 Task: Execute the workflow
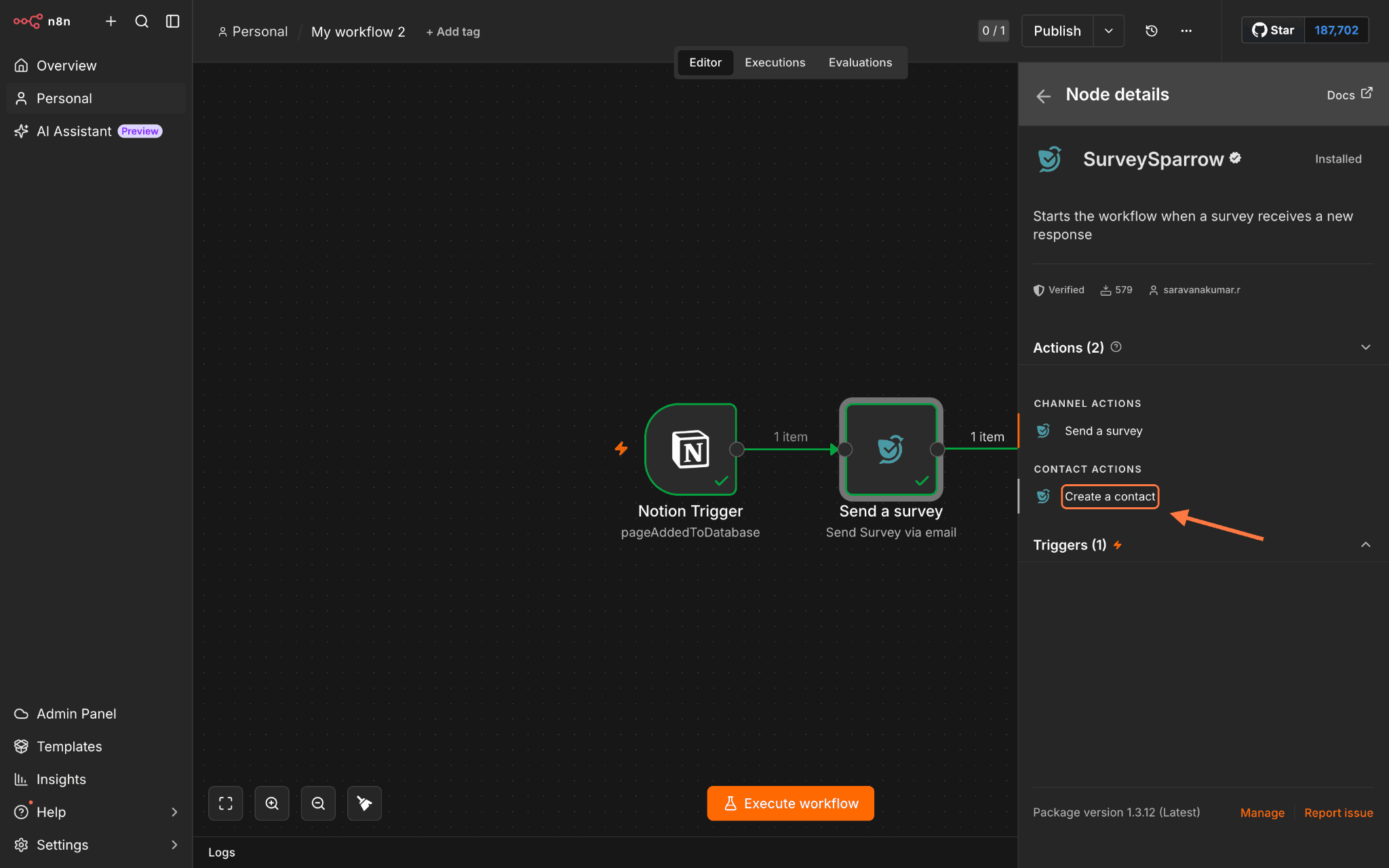pos(791,804)
